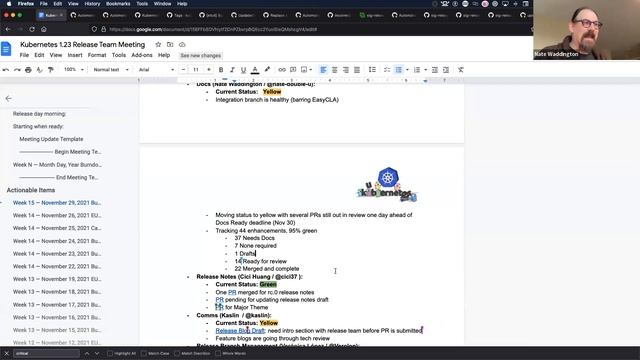
Task: Click the Insert link icon
Action: (282, 70)
